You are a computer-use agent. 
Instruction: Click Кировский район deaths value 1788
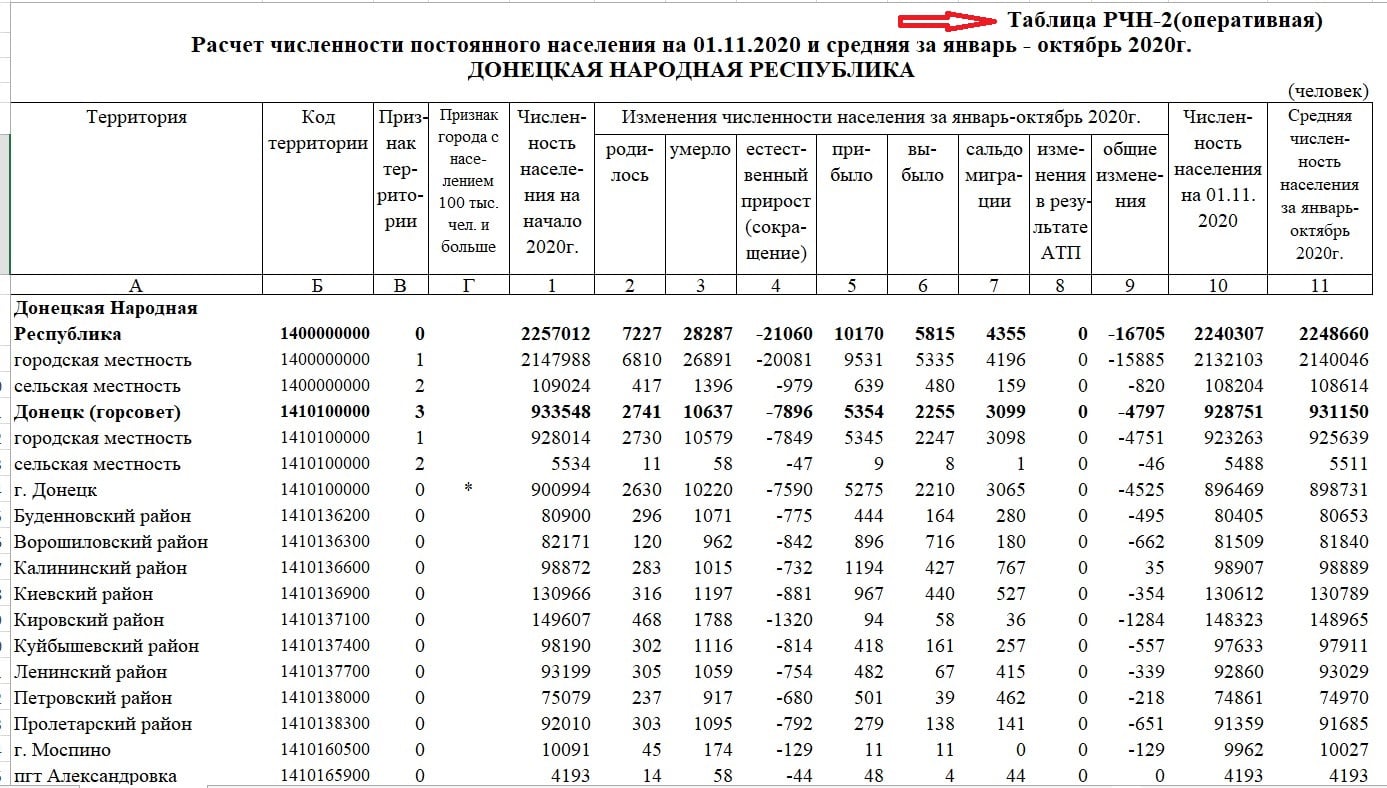click(713, 620)
